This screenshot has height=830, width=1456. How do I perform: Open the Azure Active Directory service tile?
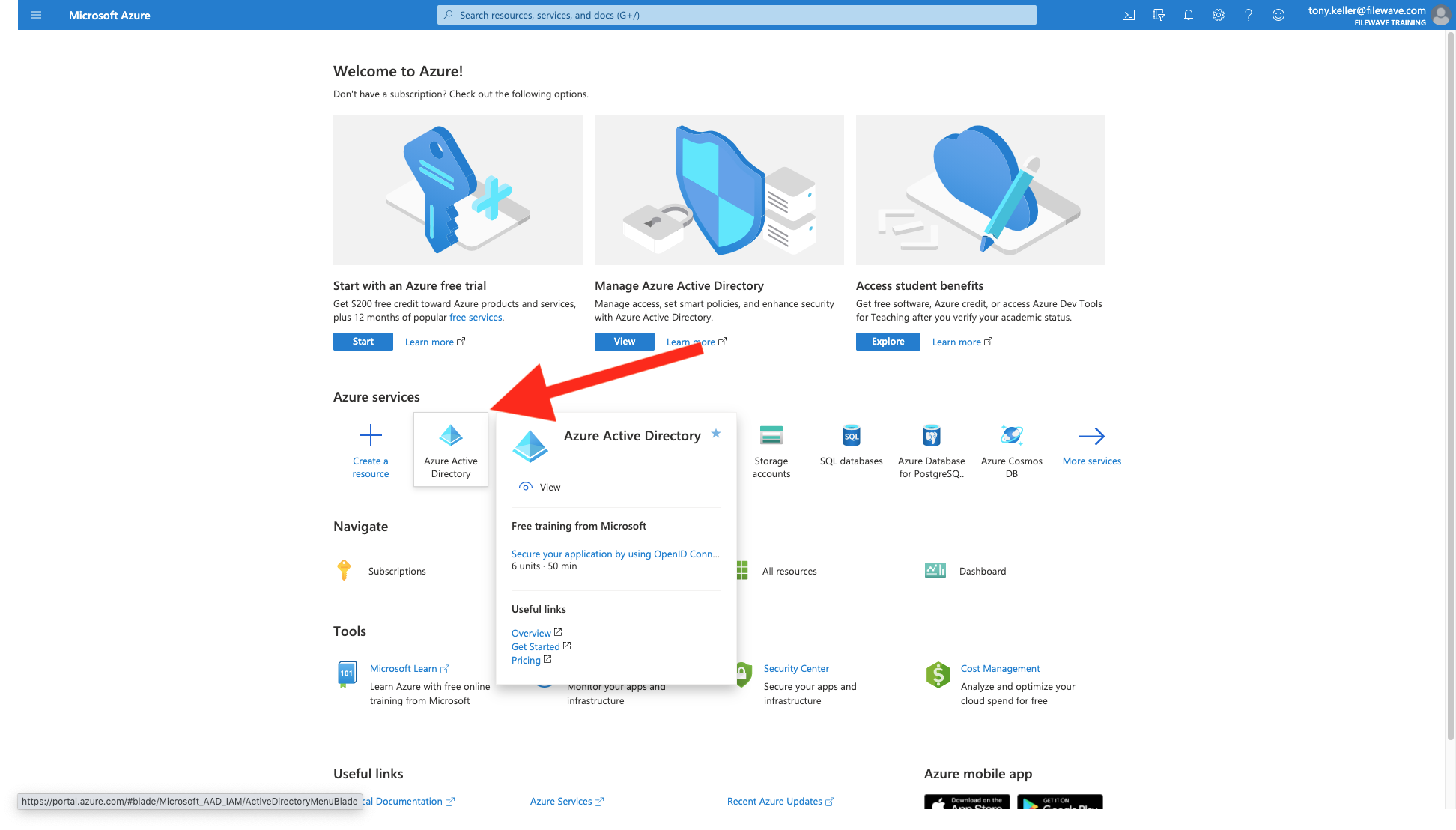[x=451, y=449]
